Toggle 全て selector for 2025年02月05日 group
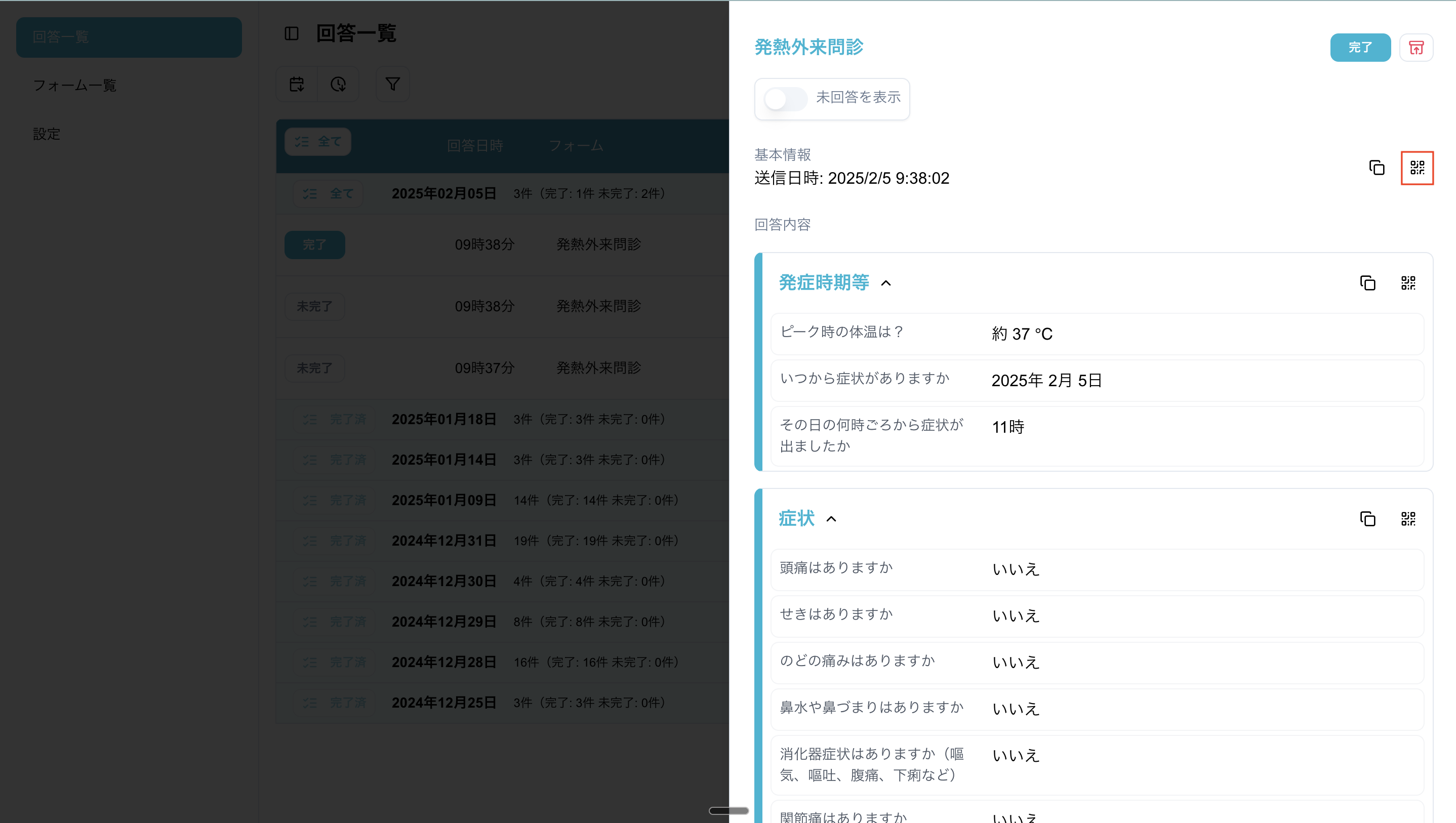 [328, 194]
